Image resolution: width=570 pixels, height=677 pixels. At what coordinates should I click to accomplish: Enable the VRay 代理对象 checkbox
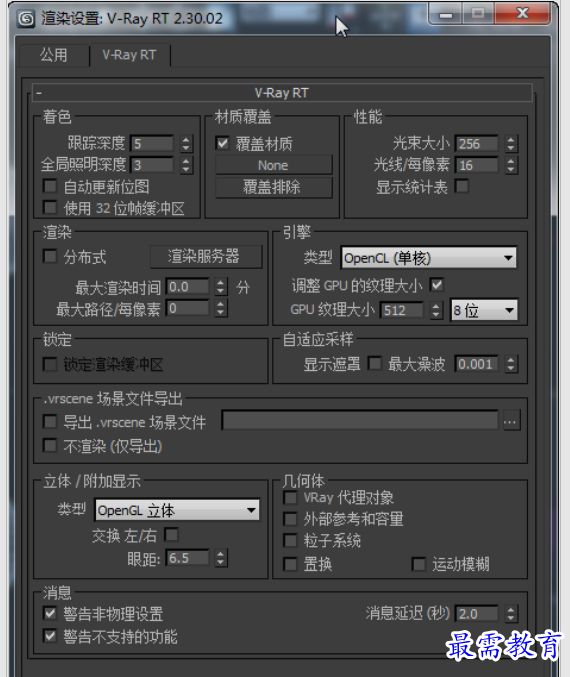[290, 497]
